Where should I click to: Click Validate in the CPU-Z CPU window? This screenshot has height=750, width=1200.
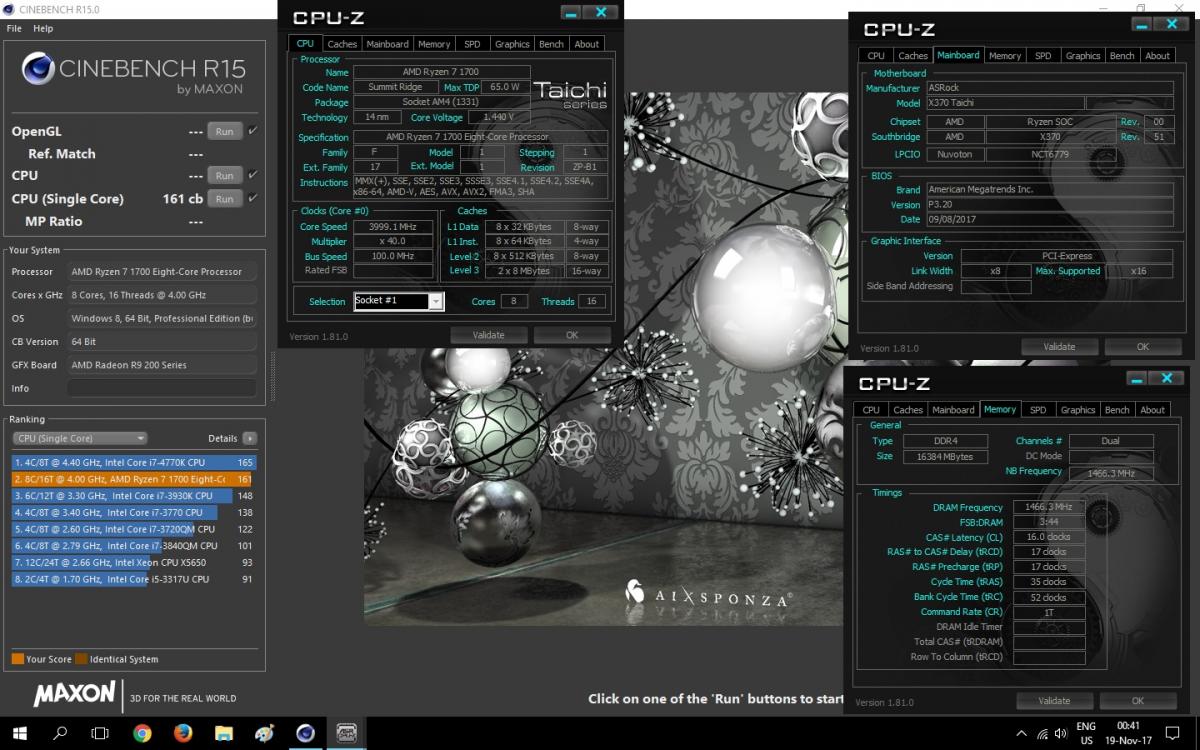coord(488,335)
